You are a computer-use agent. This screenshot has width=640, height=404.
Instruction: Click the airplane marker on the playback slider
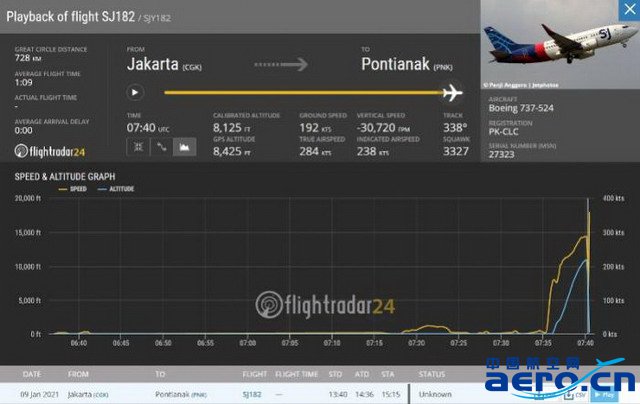(453, 93)
